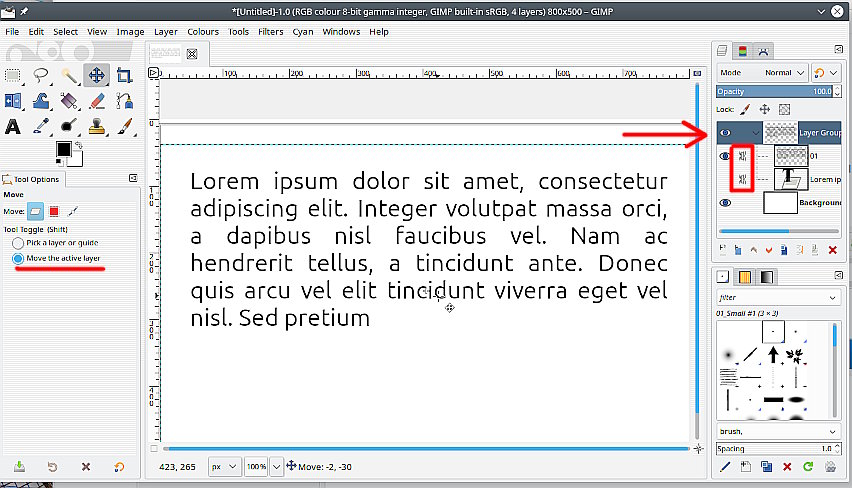Refresh the brushes list

[808, 467]
